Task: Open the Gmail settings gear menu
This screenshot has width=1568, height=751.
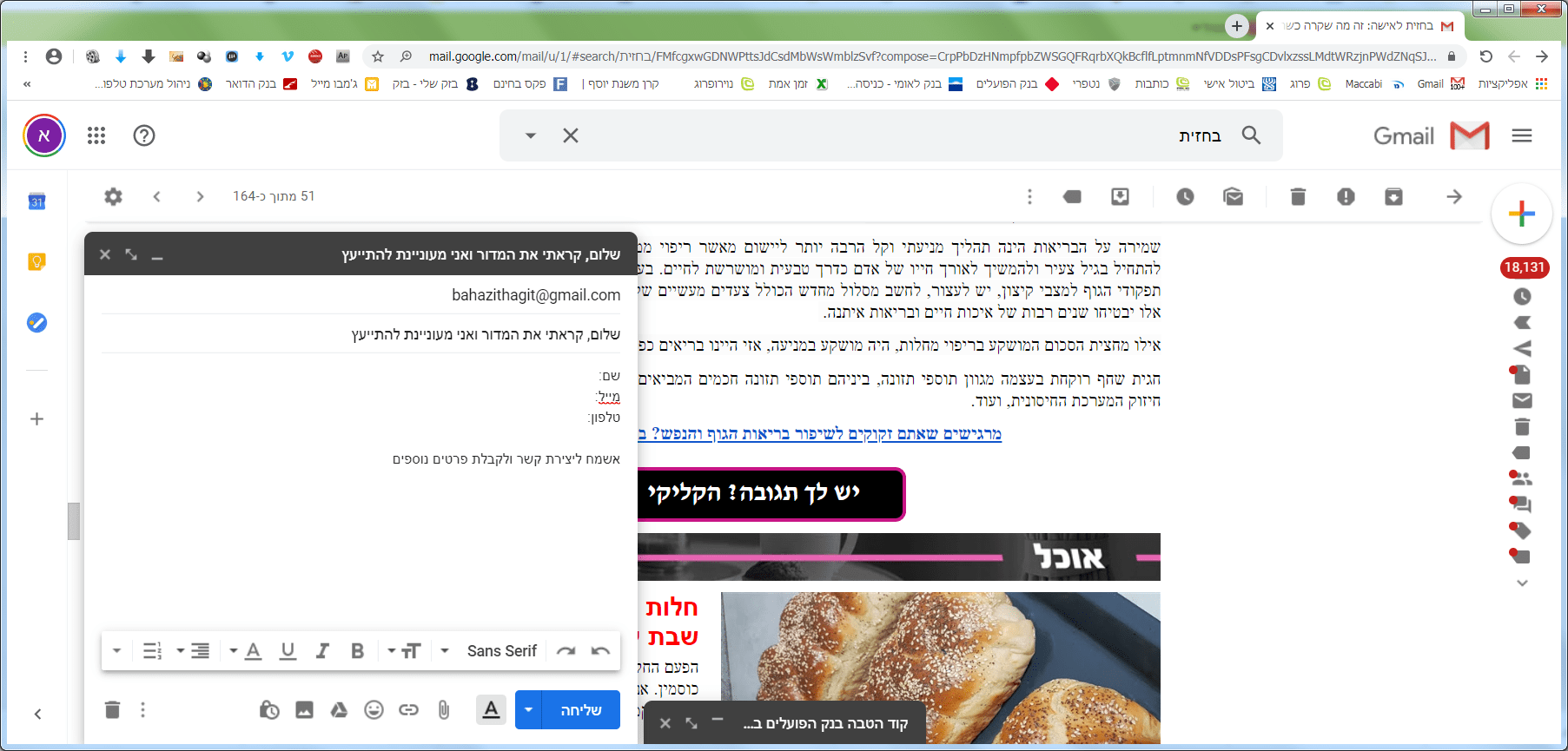Action: (x=113, y=196)
